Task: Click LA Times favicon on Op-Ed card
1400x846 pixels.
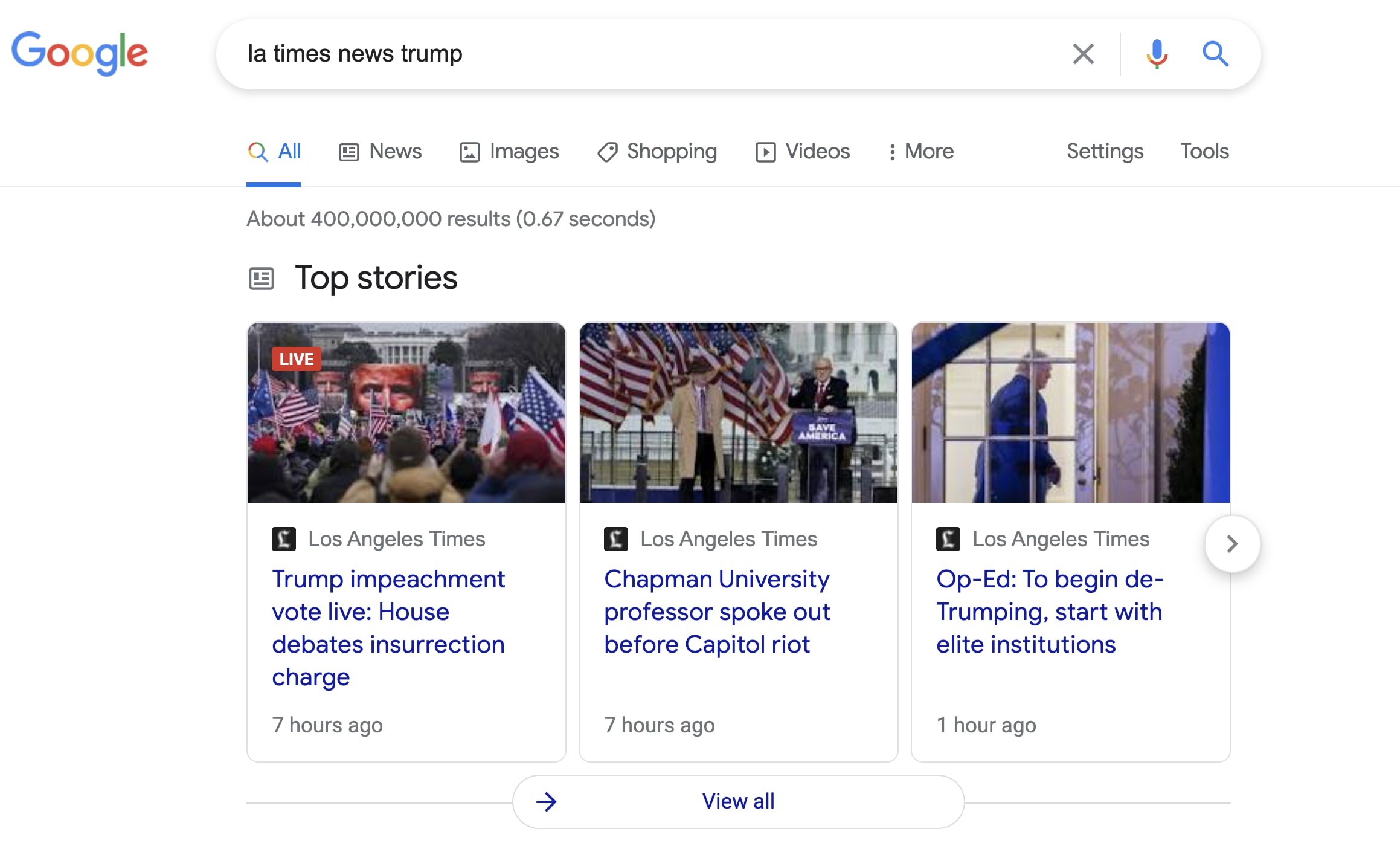Action: click(948, 539)
